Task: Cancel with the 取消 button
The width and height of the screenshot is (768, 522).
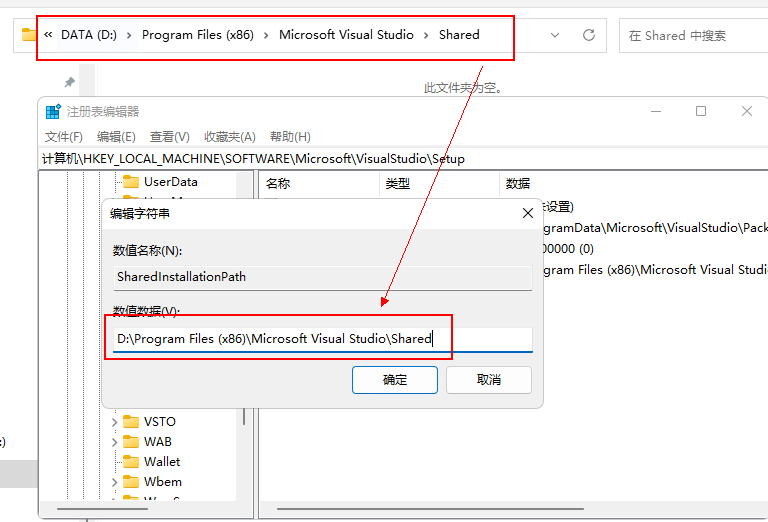Action: pyautogui.click(x=489, y=380)
